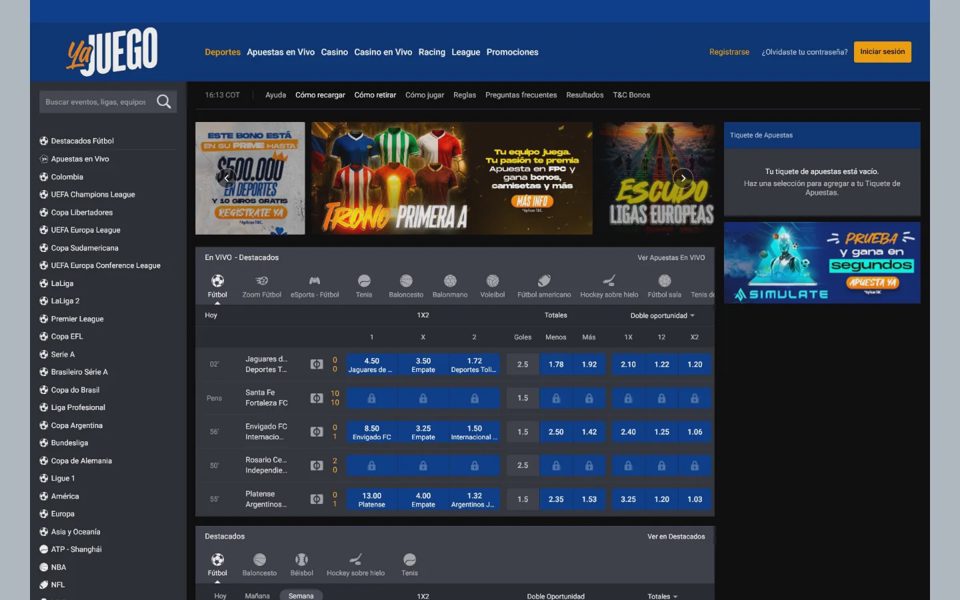Open Apuestas en Vivo navigation item
Viewport: 960px width, 600px height.
(280, 52)
